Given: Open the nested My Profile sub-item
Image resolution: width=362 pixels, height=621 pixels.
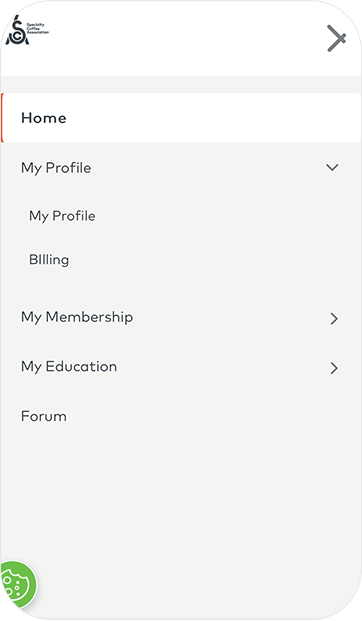Looking at the screenshot, I should (x=62, y=216).
